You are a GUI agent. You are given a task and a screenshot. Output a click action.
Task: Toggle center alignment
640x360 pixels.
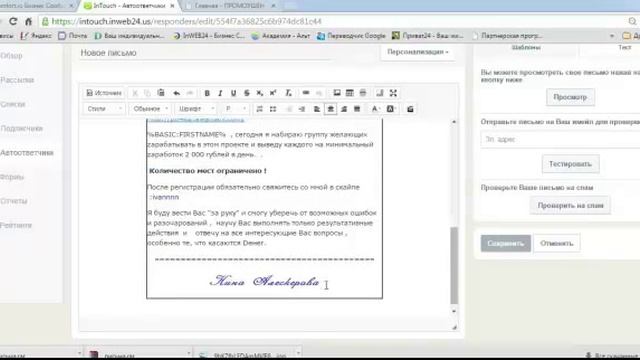point(330,109)
